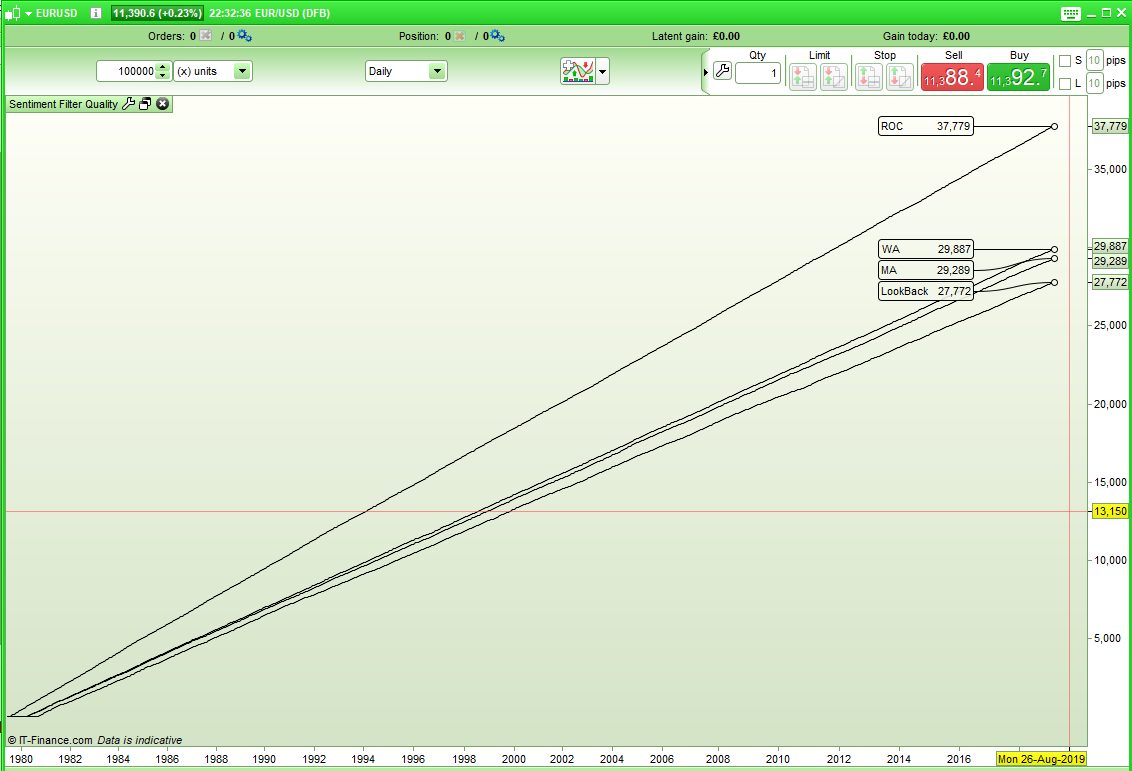This screenshot has width=1132, height=771.
Task: Cancel orders with the Orders X icon
Action: (x=206, y=35)
